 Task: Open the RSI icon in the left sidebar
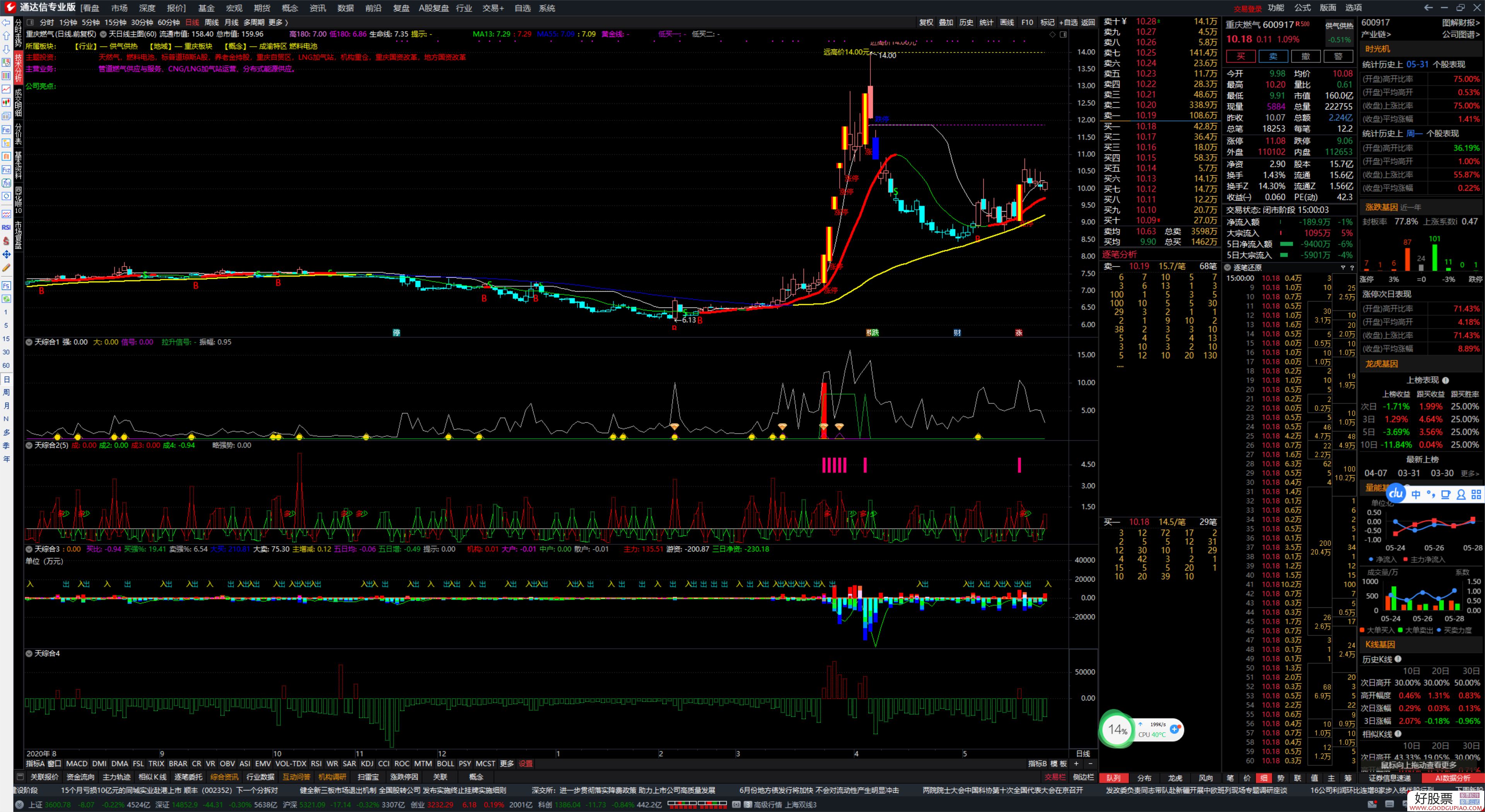point(6,228)
